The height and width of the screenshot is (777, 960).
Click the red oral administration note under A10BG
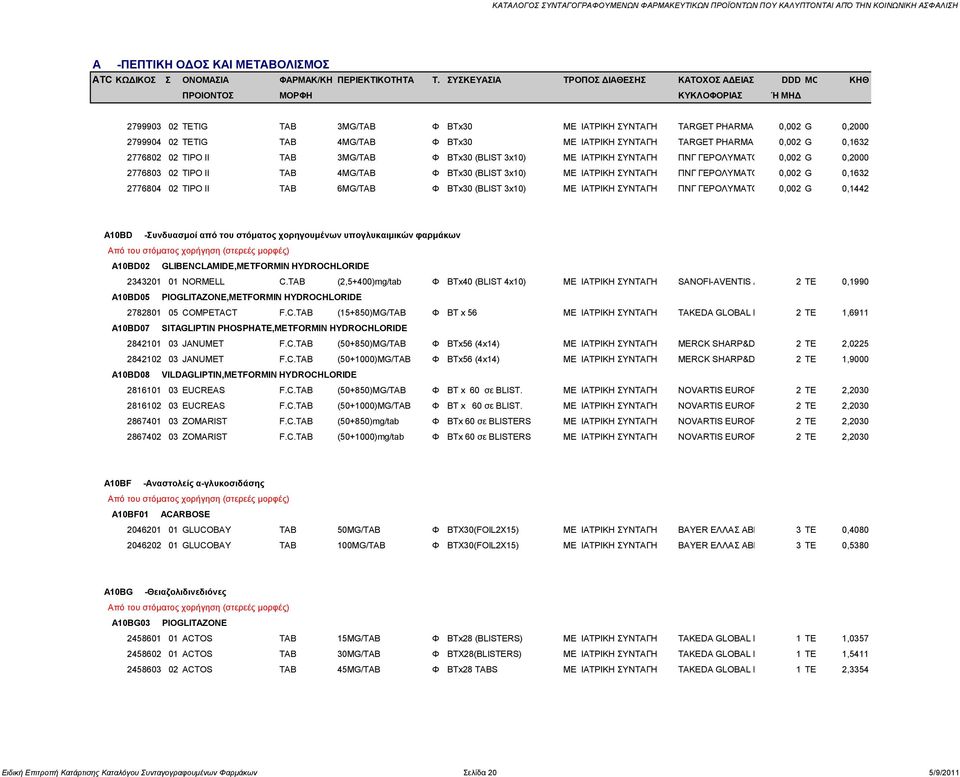point(198,607)
